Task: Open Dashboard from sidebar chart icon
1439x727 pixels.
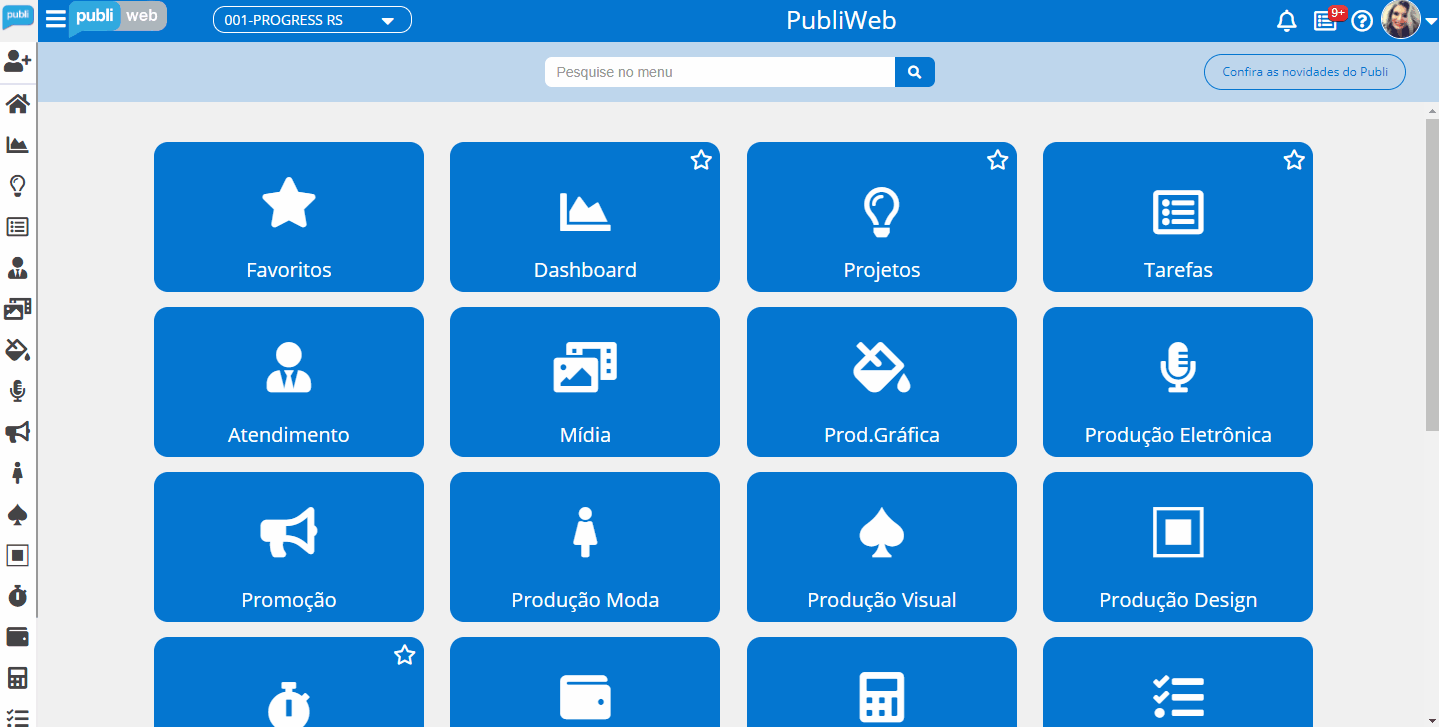Action: pyautogui.click(x=18, y=144)
